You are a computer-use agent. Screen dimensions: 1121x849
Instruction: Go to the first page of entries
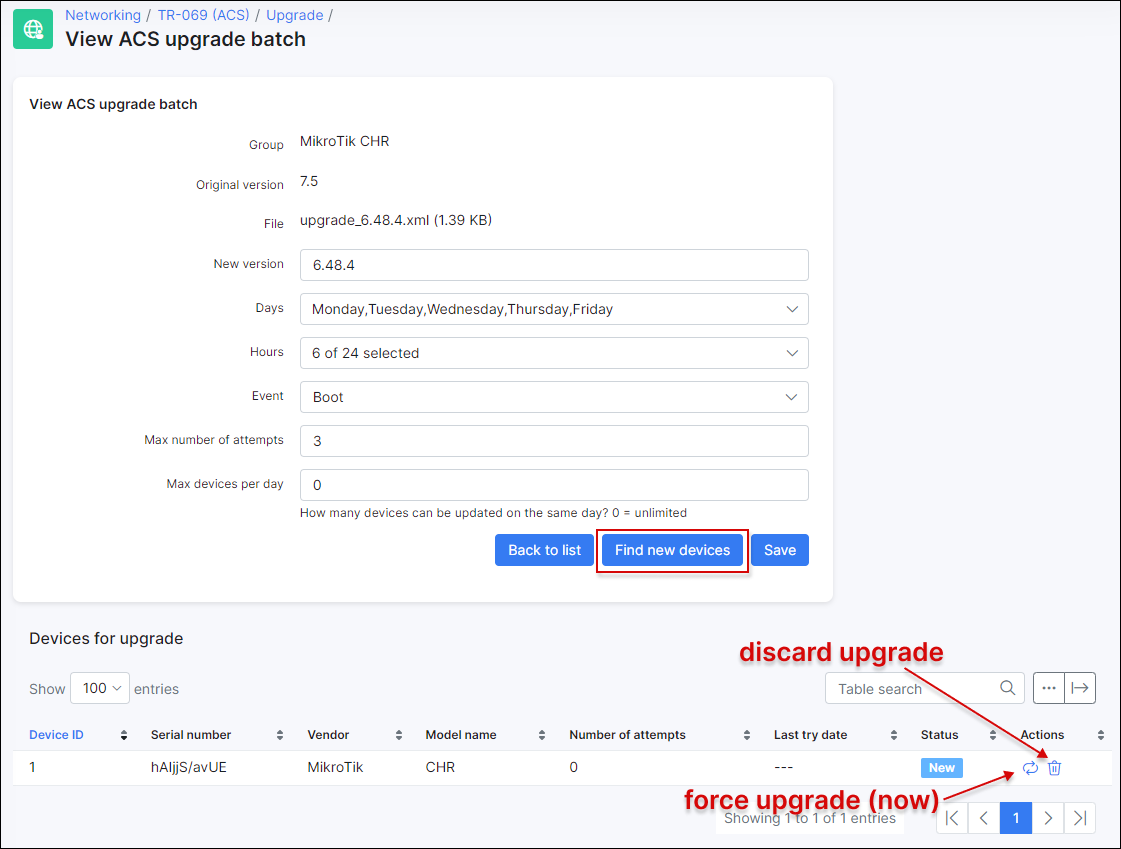click(952, 818)
